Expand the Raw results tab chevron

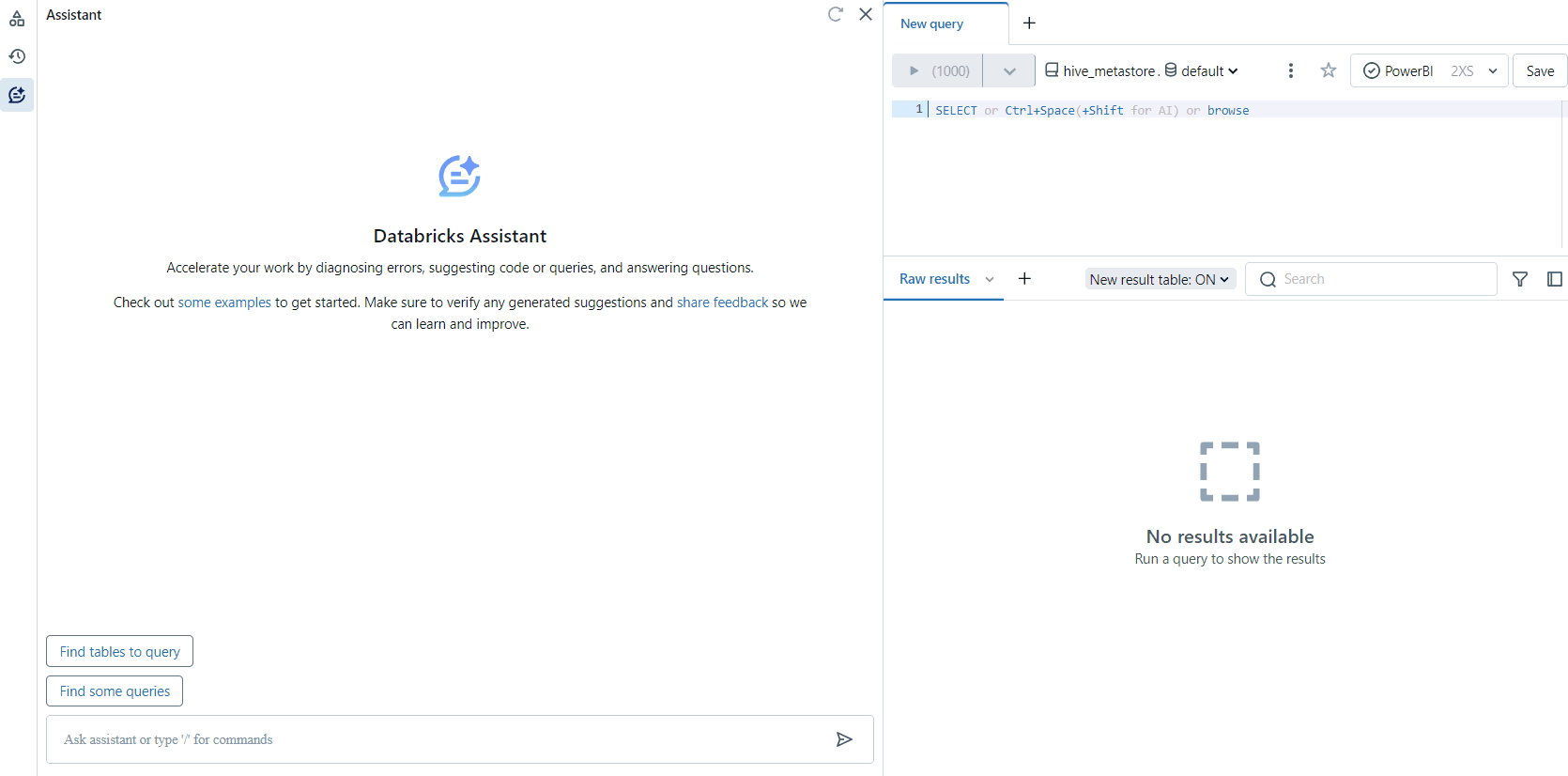pyautogui.click(x=990, y=279)
